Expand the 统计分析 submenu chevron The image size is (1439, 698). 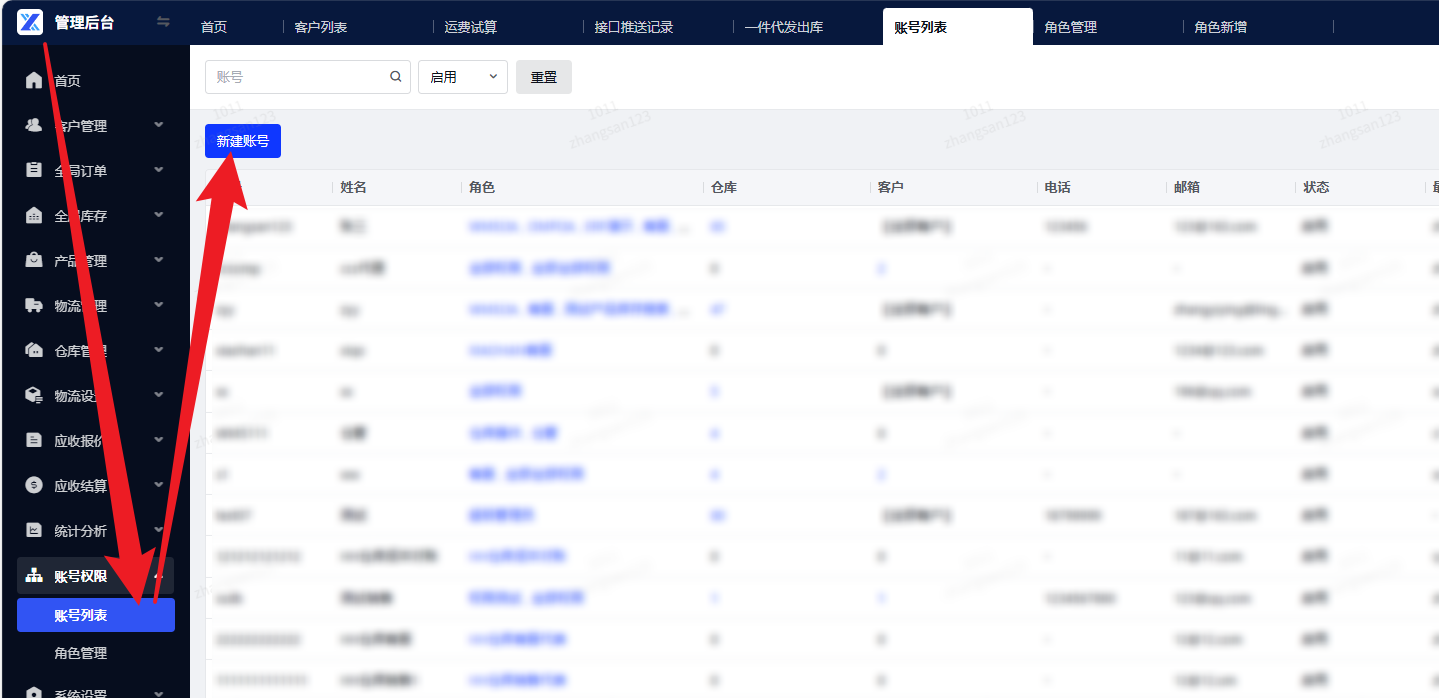click(159, 530)
